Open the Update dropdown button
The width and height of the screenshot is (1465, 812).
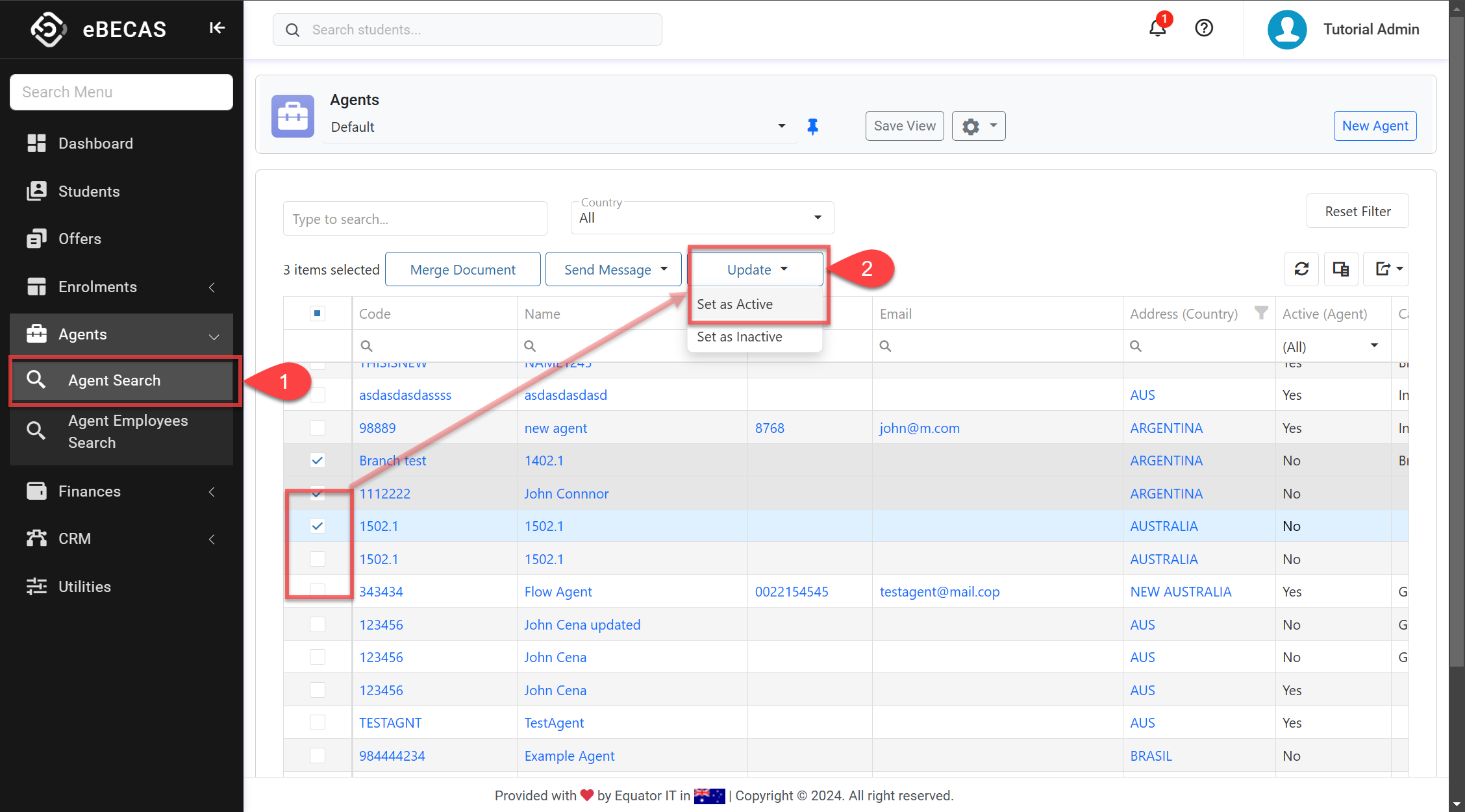click(x=757, y=269)
